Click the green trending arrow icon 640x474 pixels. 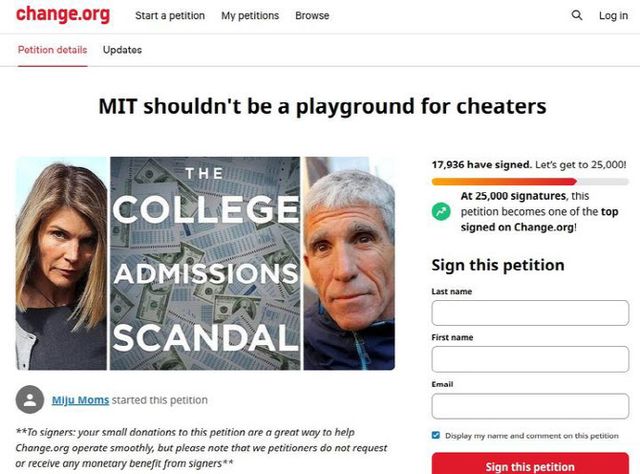(x=441, y=211)
